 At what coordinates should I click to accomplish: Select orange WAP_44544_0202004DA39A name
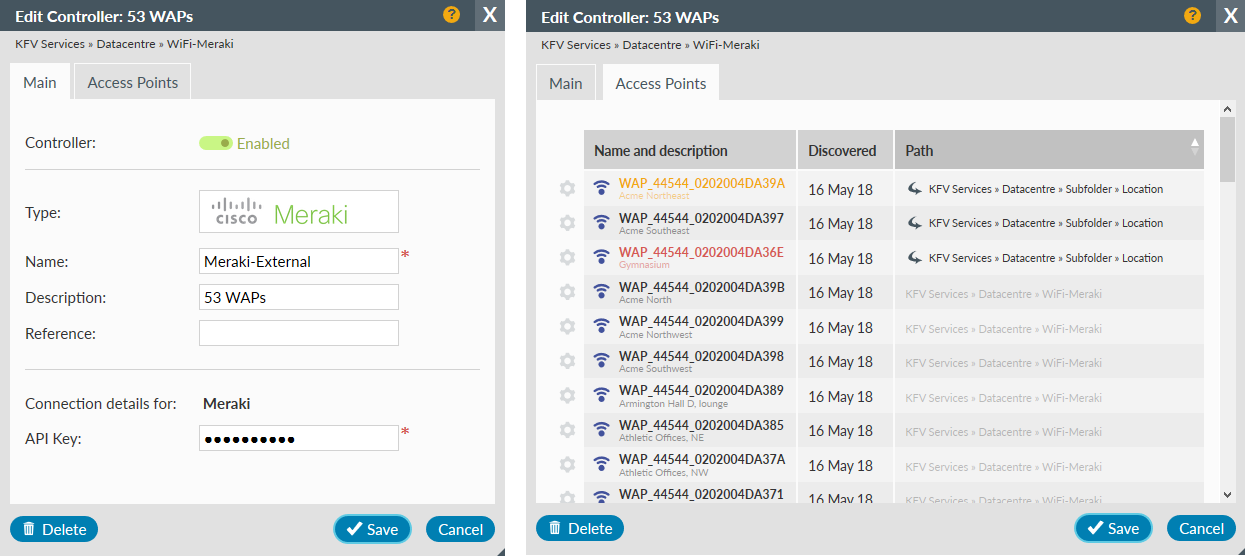[x=702, y=183]
